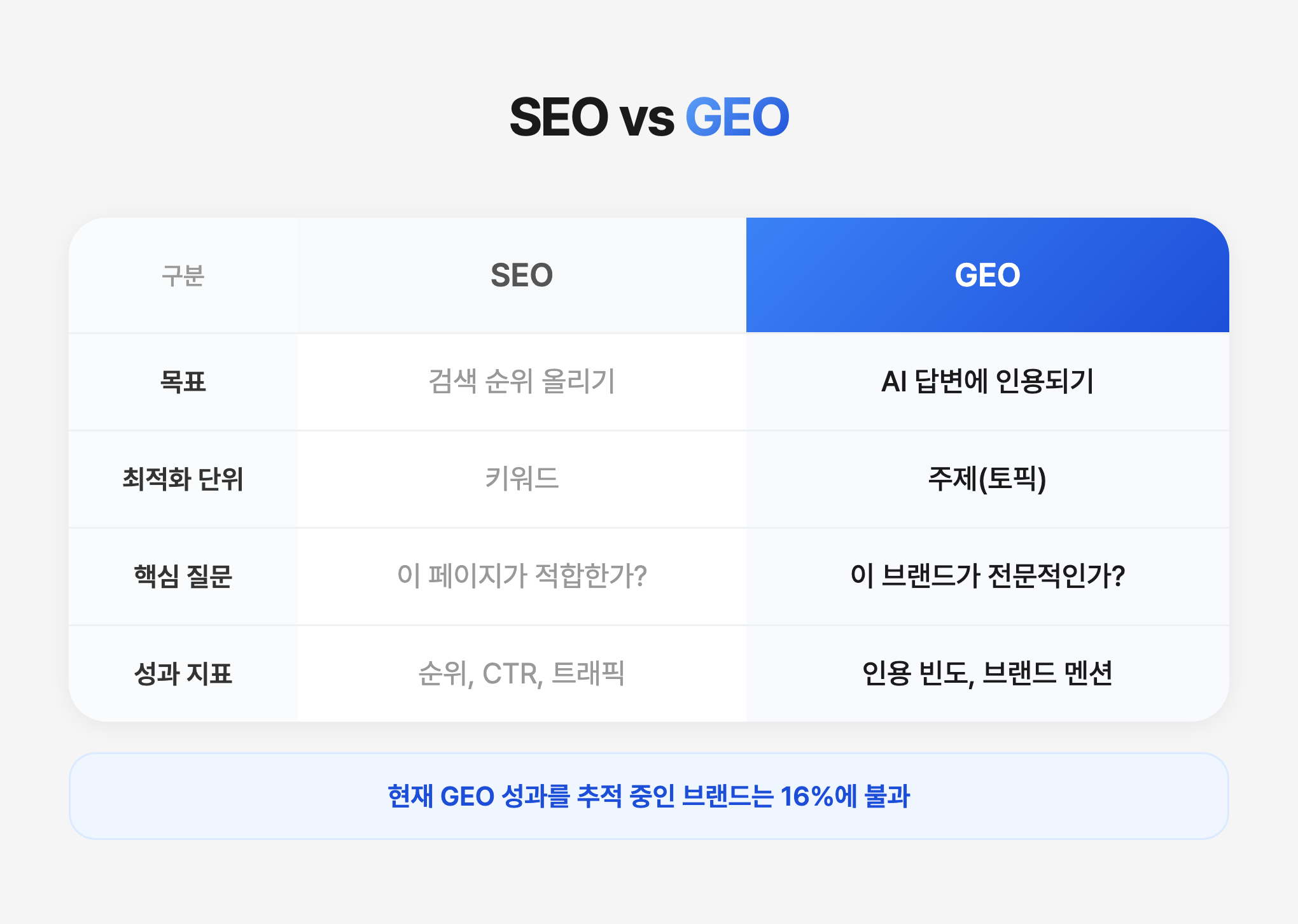Click the vs word in the title
The width and height of the screenshot is (1298, 924).
pos(646,120)
